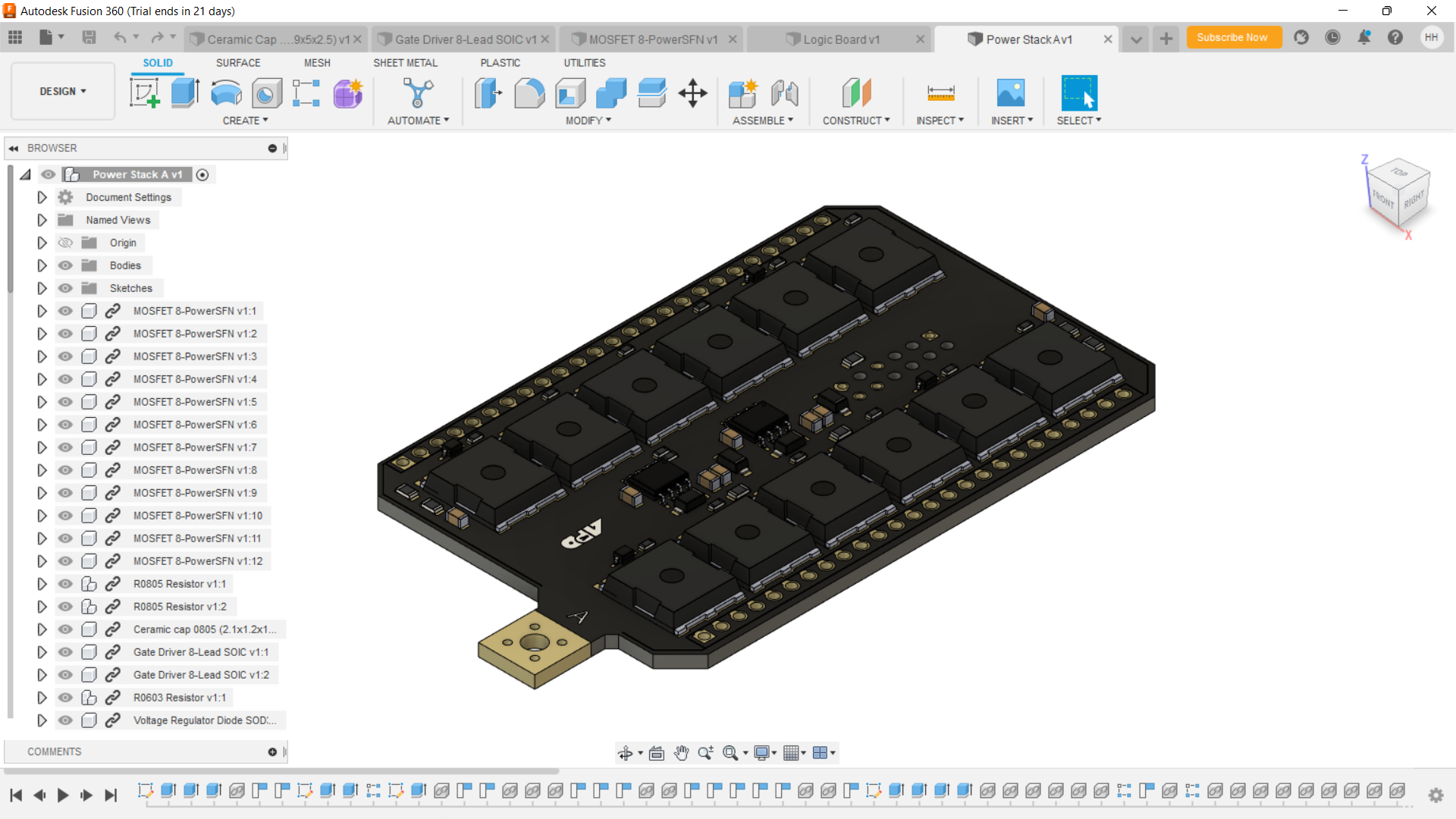Image resolution: width=1456 pixels, height=819 pixels.
Task: Expand the Sketches folder in browser
Action: coord(42,288)
